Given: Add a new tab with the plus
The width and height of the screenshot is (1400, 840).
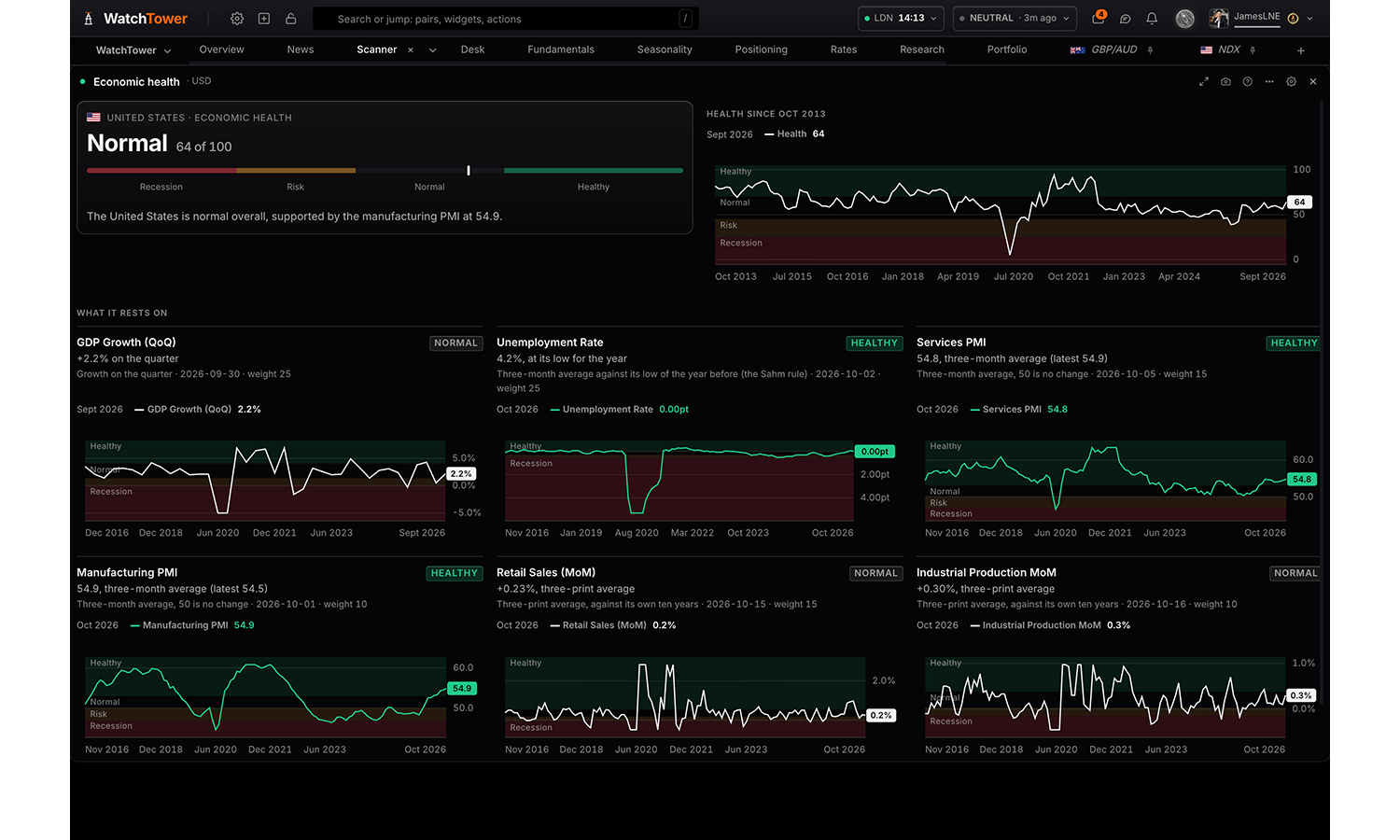Looking at the screenshot, I should coord(1301,50).
